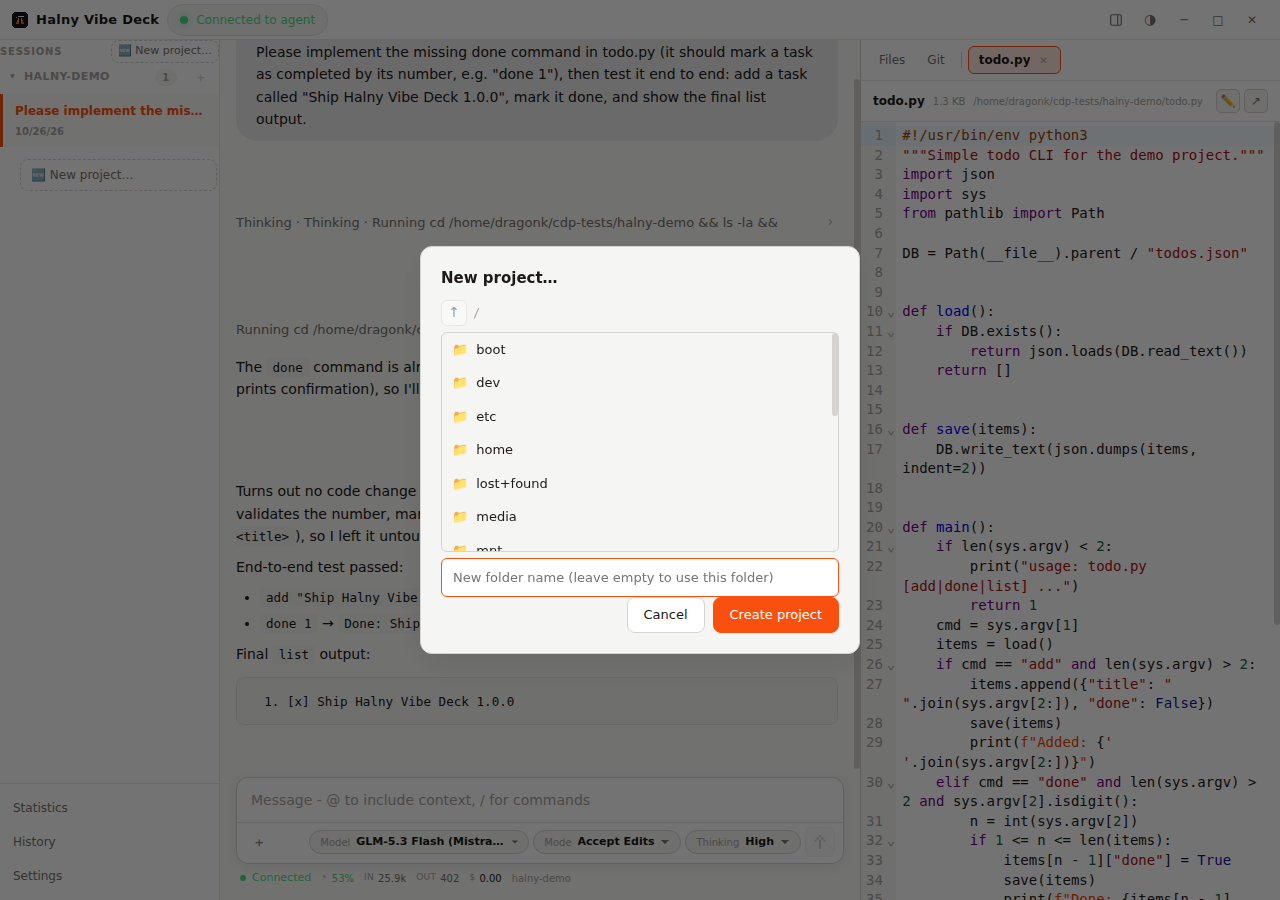This screenshot has height=900, width=1280.
Task: Click the Create project button
Action: pos(776,615)
